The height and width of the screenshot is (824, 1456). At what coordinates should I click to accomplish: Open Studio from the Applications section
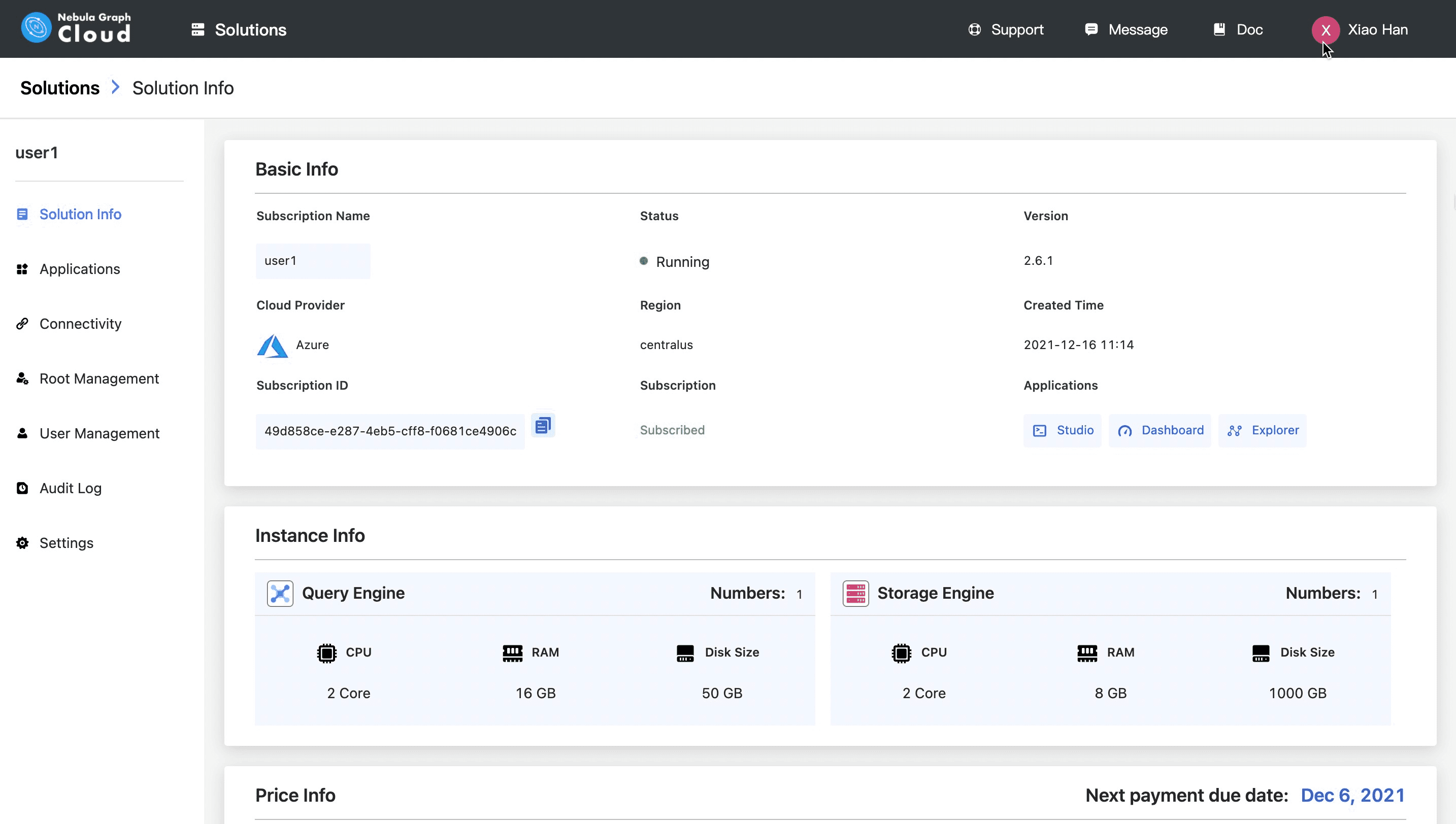(1063, 430)
